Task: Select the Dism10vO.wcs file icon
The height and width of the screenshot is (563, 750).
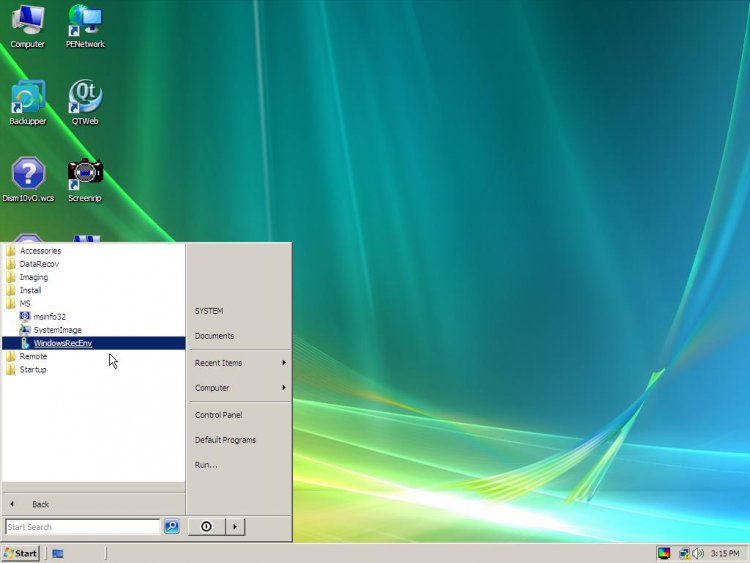Action: (28, 179)
